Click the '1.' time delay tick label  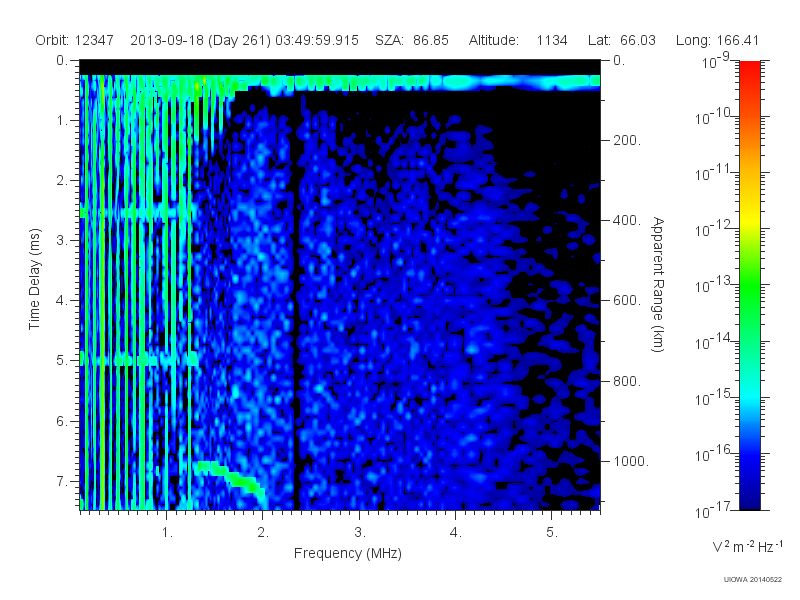pos(62,120)
